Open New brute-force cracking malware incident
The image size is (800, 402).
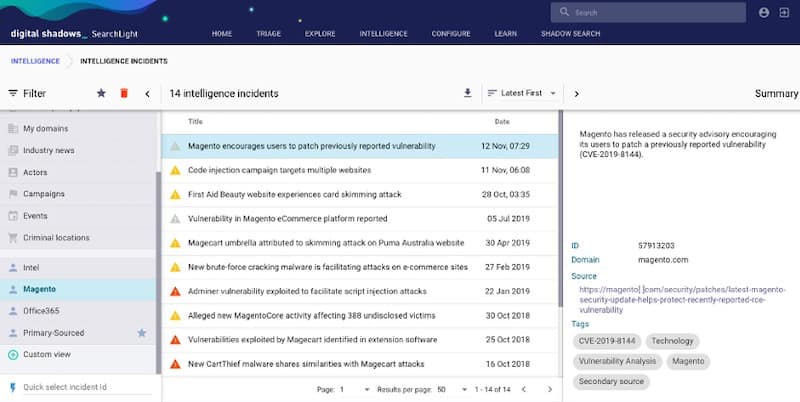360,267
